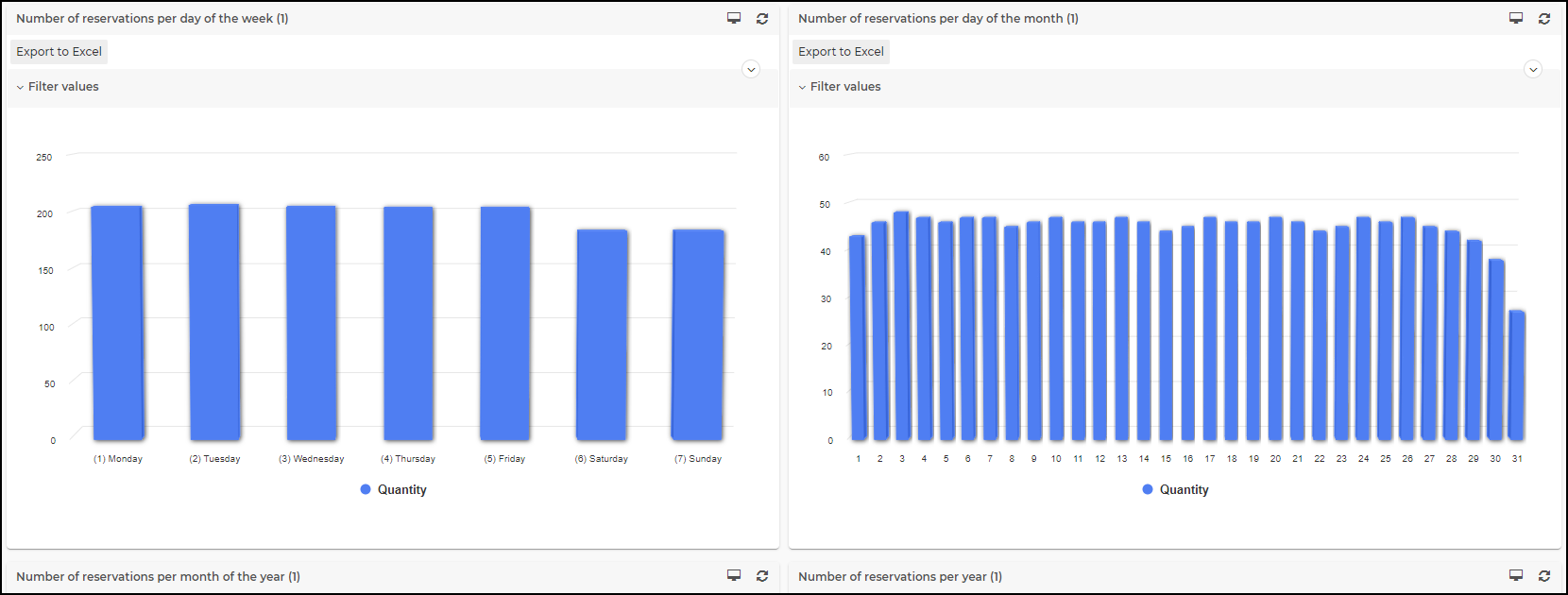This screenshot has height=595, width=1568.
Task: Refresh the reservations per day of month panel
Action: (x=1544, y=18)
